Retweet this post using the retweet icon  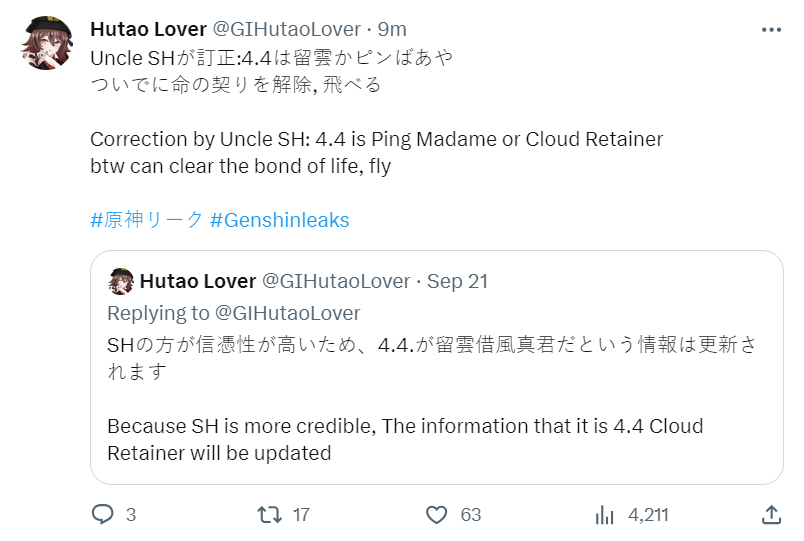pos(269,514)
